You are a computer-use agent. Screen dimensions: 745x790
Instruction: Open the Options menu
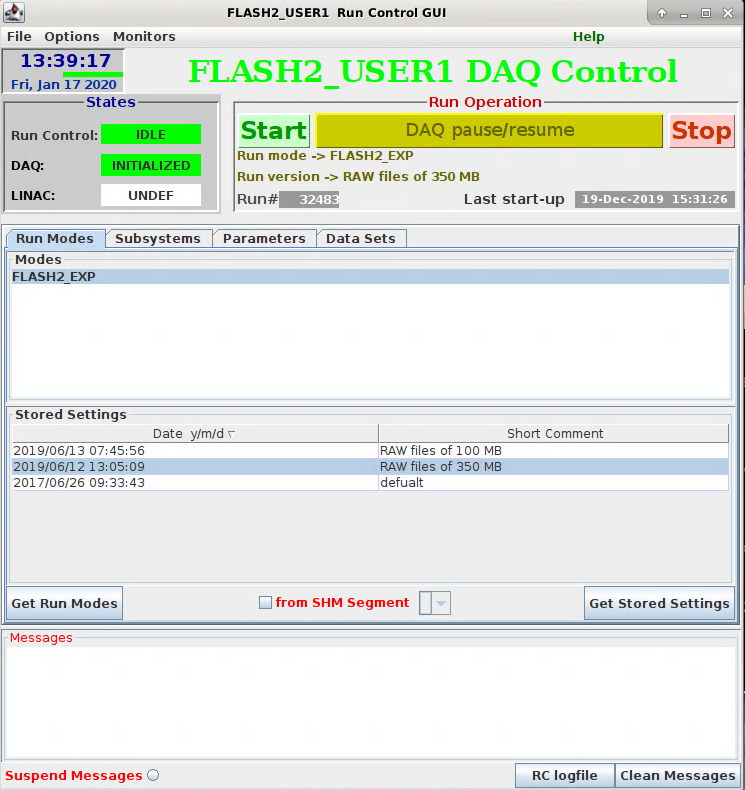tap(72, 36)
